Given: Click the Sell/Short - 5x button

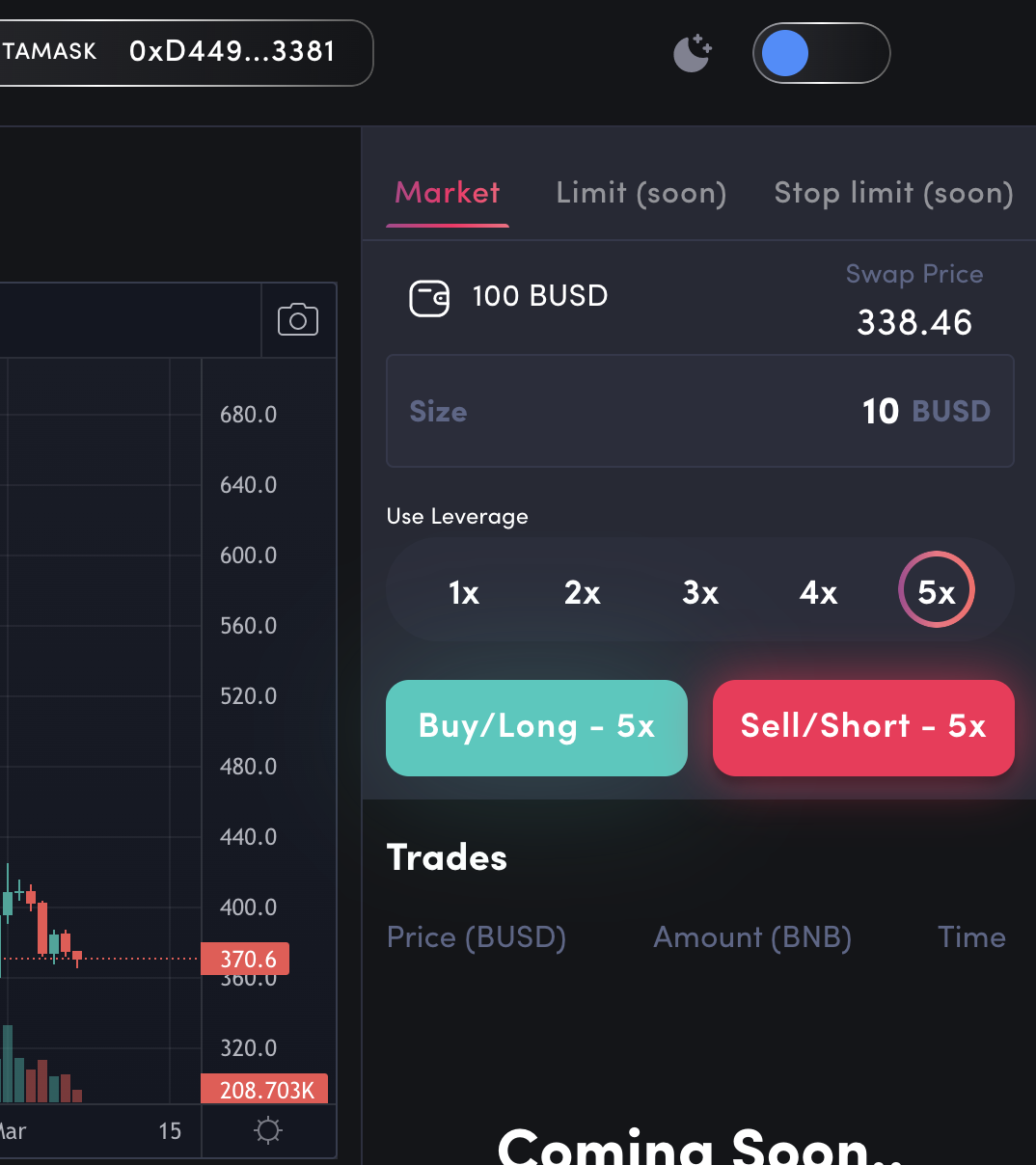Looking at the screenshot, I should point(863,727).
